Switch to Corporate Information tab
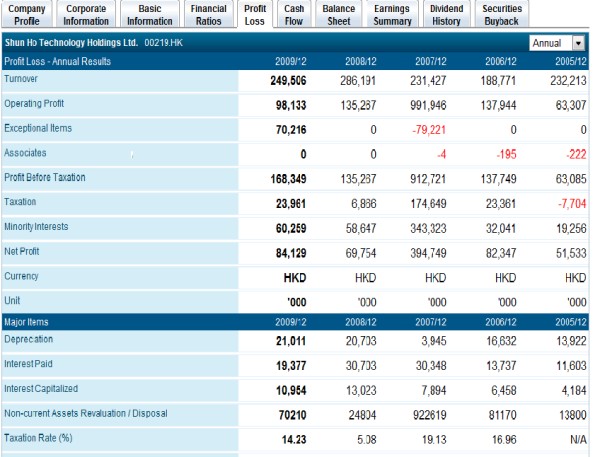The width and height of the screenshot is (600, 457). (x=86, y=15)
